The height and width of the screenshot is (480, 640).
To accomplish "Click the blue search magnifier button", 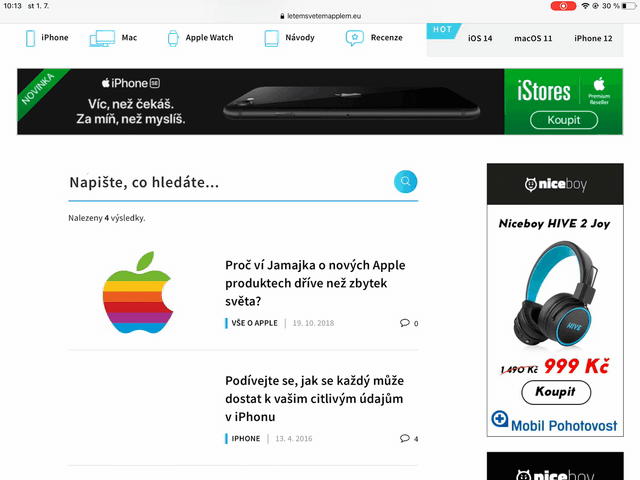I will click(405, 181).
